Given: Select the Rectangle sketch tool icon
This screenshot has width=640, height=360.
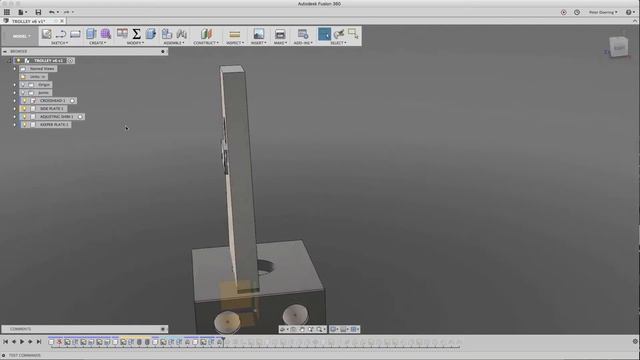Looking at the screenshot, I should (75, 34).
